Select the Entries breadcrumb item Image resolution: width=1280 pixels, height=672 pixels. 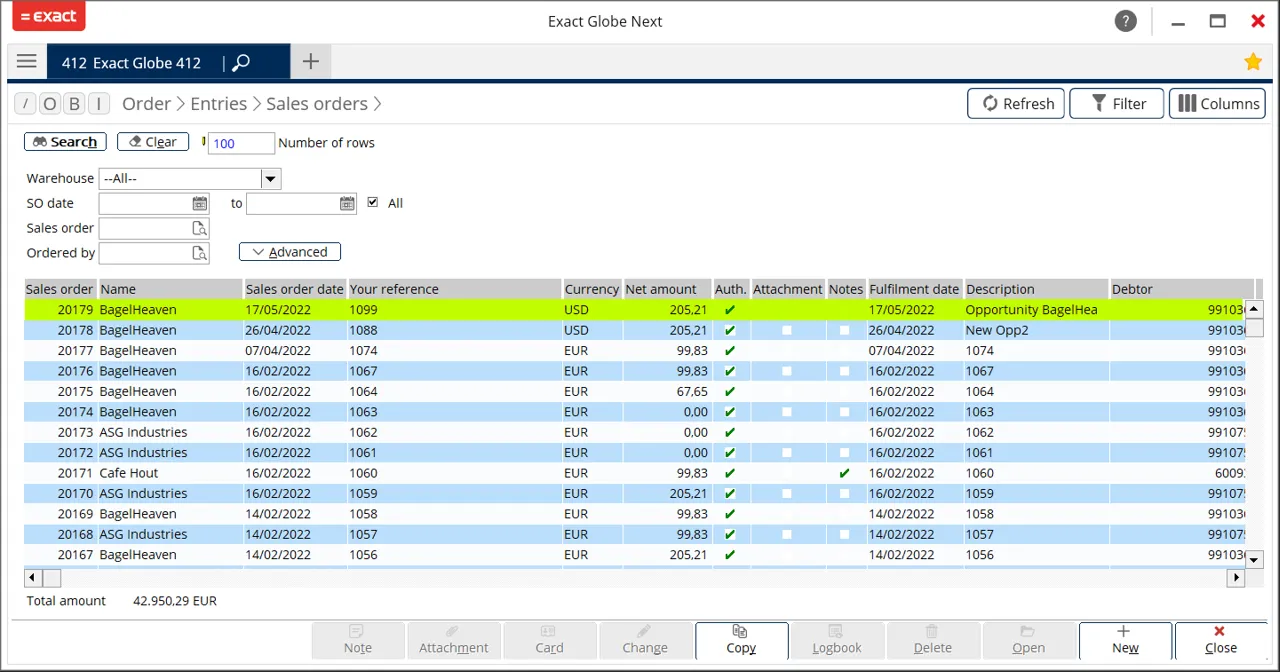[x=218, y=104]
